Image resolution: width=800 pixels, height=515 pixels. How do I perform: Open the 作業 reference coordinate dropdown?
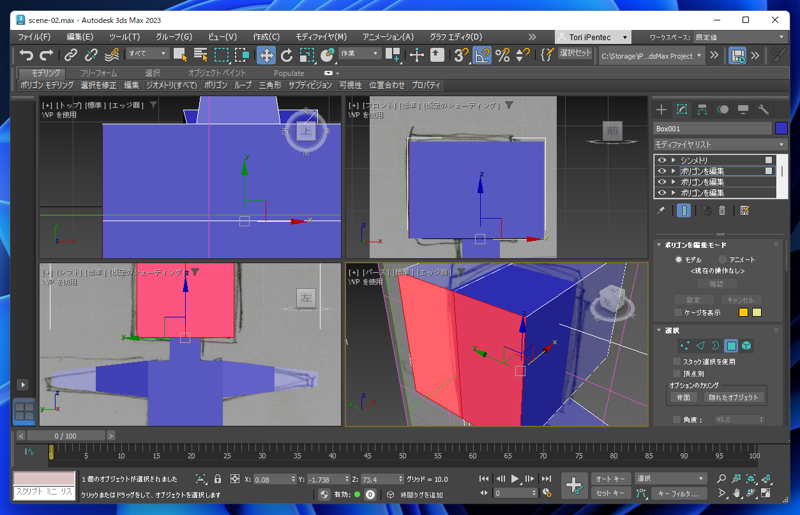[360, 54]
